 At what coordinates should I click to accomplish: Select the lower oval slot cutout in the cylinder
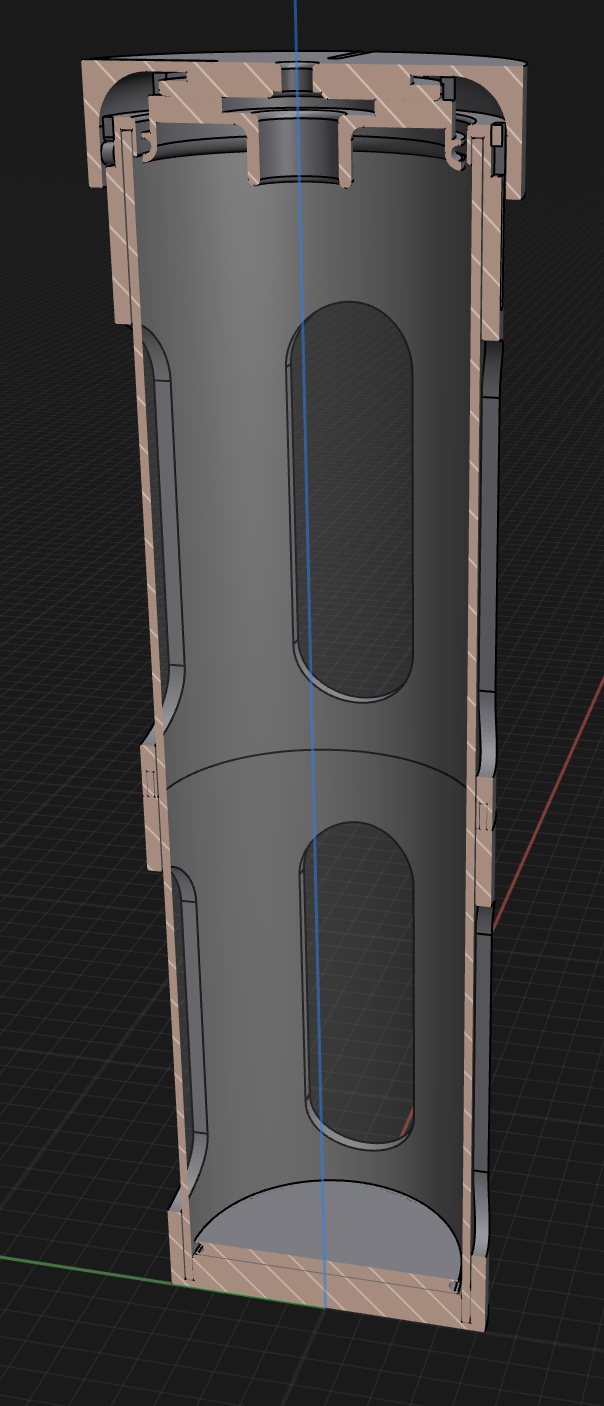(x=357, y=985)
